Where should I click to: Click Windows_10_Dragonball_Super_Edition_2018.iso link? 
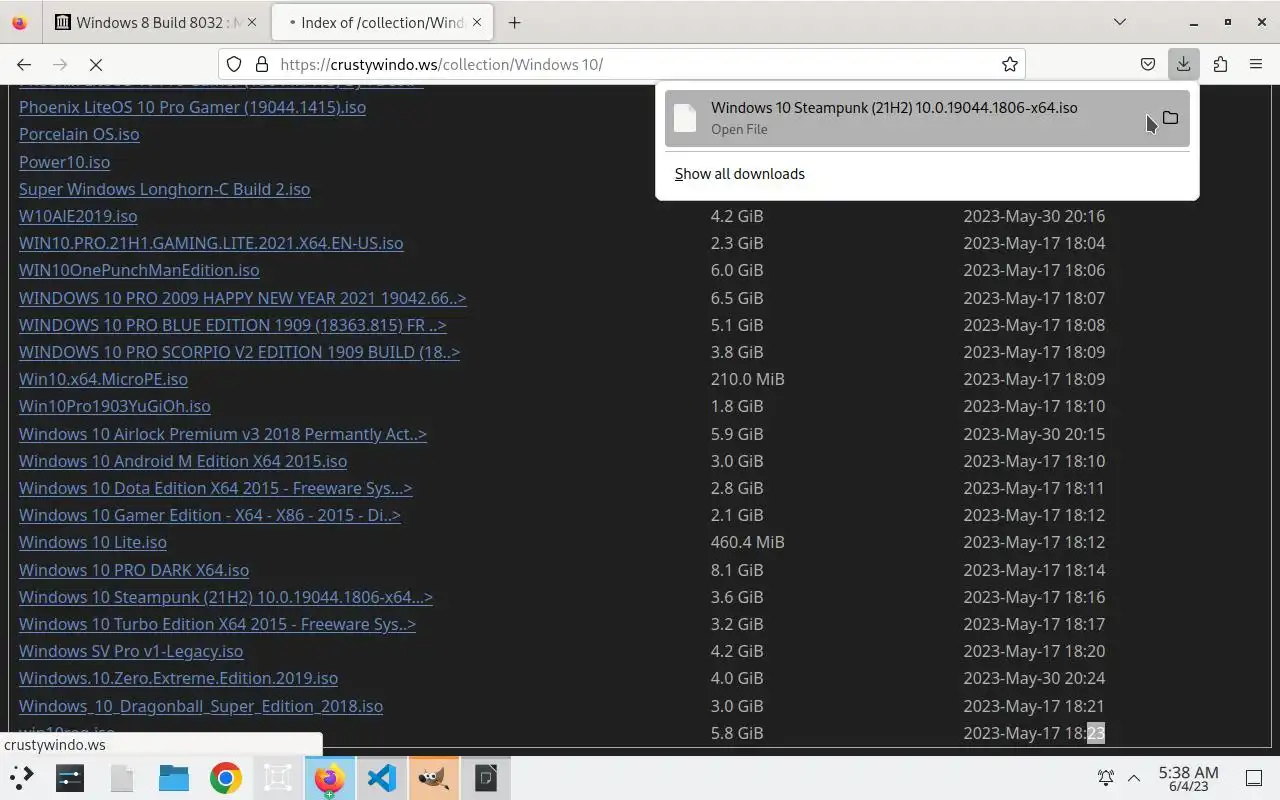(201, 706)
